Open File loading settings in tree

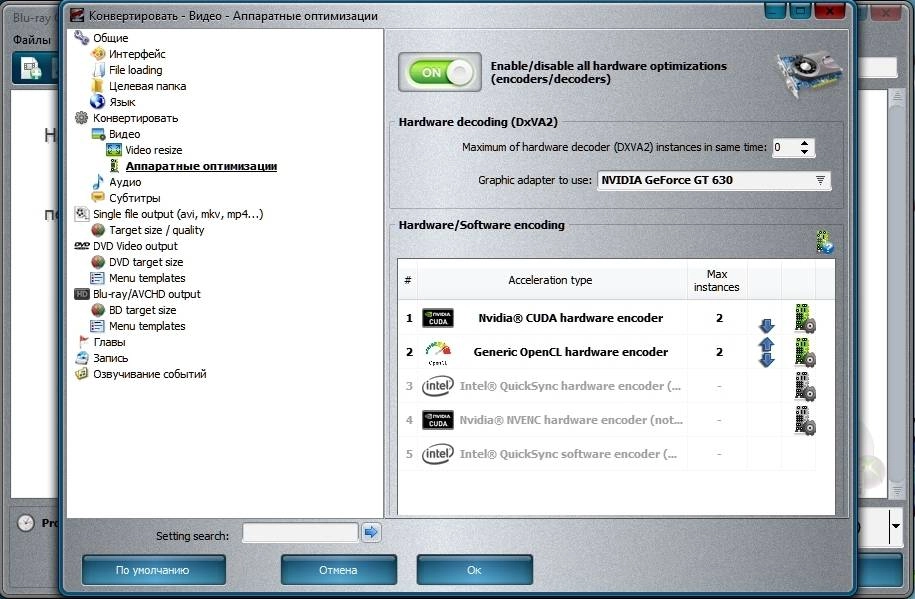coord(135,70)
